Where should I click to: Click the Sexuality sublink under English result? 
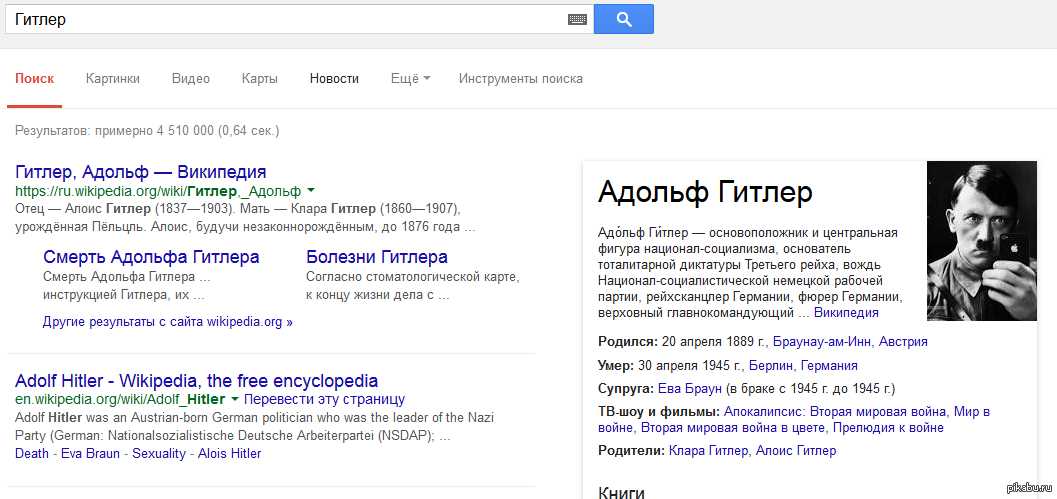click(158, 454)
